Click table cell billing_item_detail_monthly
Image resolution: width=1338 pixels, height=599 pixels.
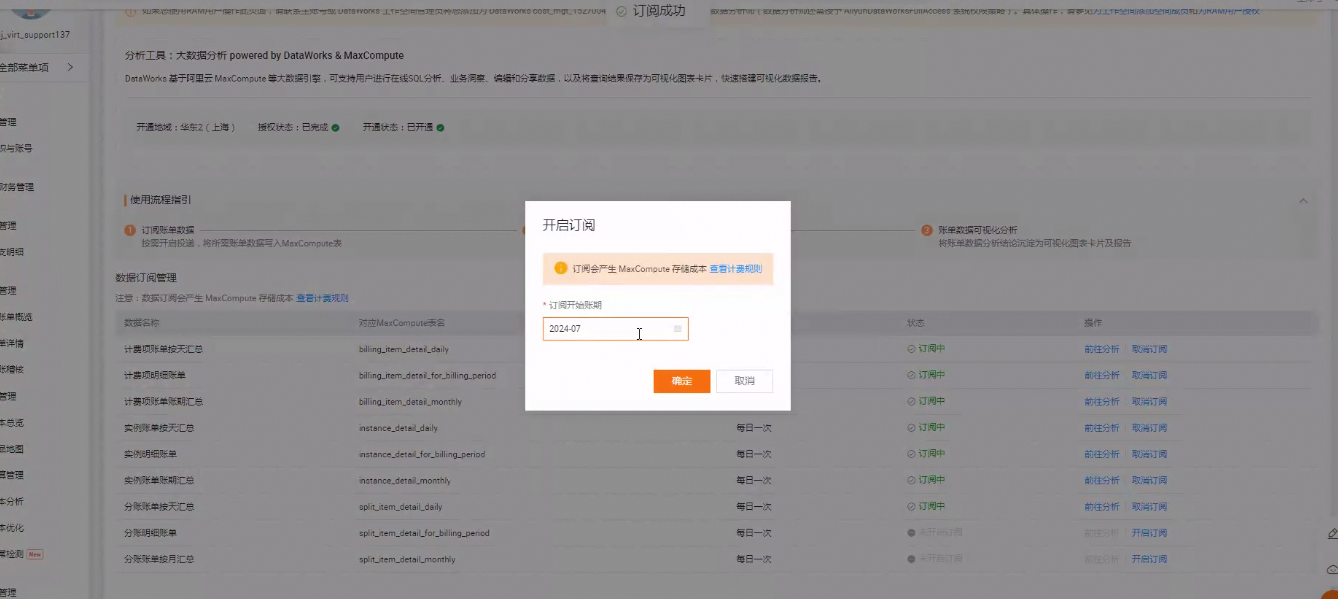coord(410,401)
